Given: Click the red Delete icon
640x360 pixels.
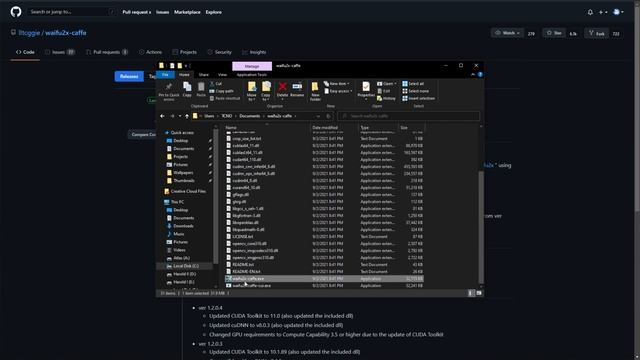Looking at the screenshot, I should point(282,90).
